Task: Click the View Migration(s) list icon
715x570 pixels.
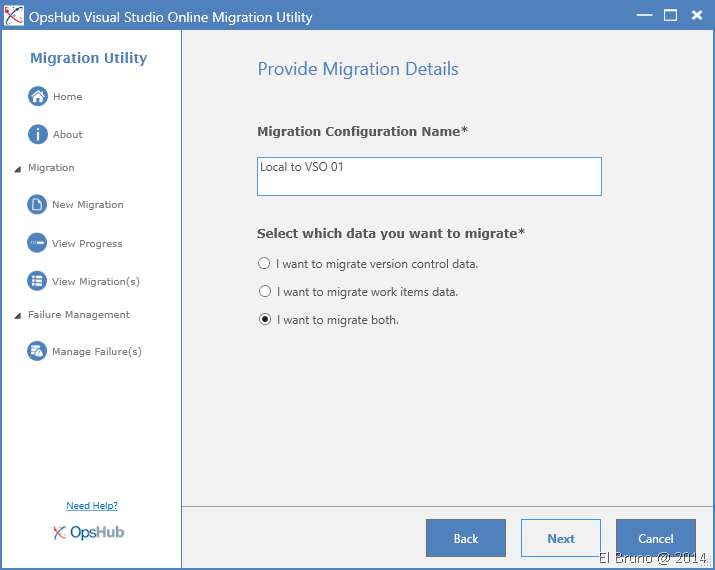Action: tap(37, 281)
